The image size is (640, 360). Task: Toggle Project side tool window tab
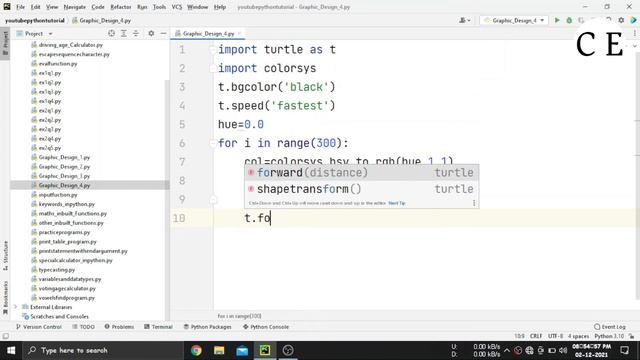click(5, 42)
